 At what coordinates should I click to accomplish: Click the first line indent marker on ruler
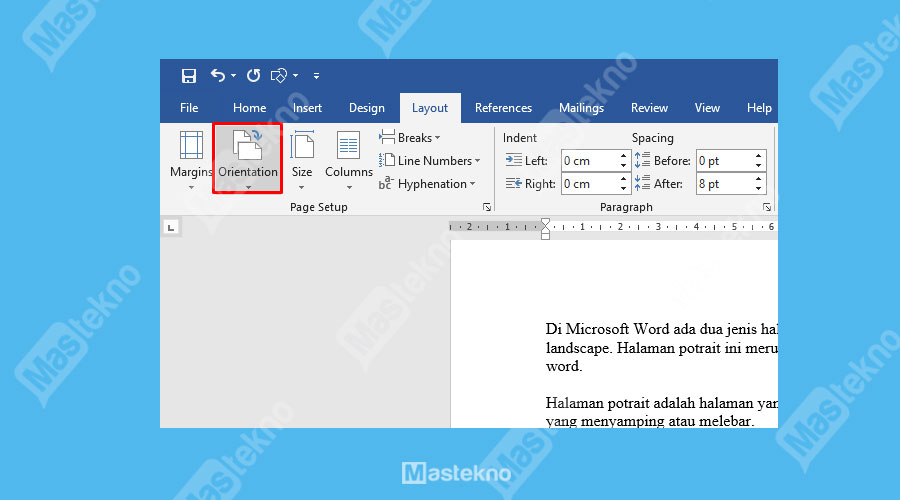pyautogui.click(x=545, y=223)
